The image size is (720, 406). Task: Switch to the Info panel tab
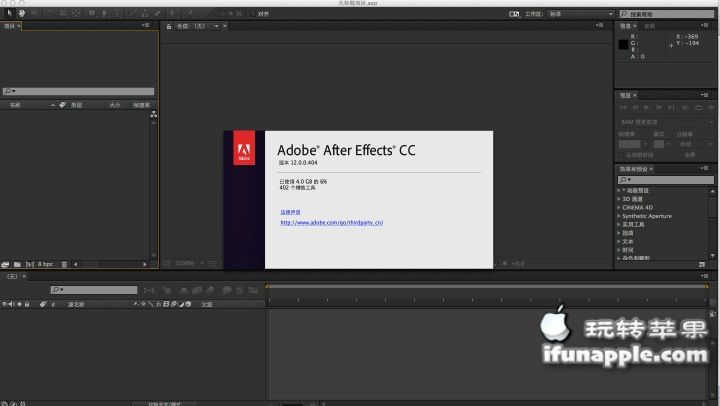625,26
